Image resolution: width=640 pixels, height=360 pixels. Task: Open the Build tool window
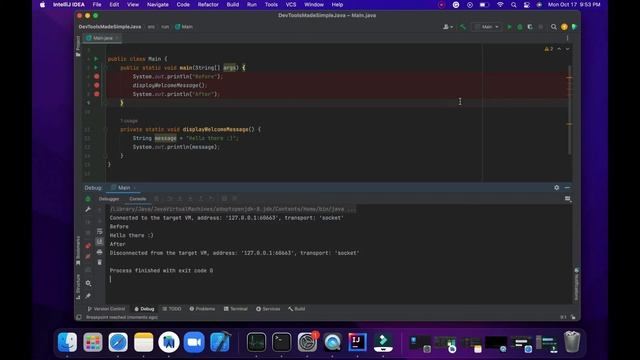[297, 309]
